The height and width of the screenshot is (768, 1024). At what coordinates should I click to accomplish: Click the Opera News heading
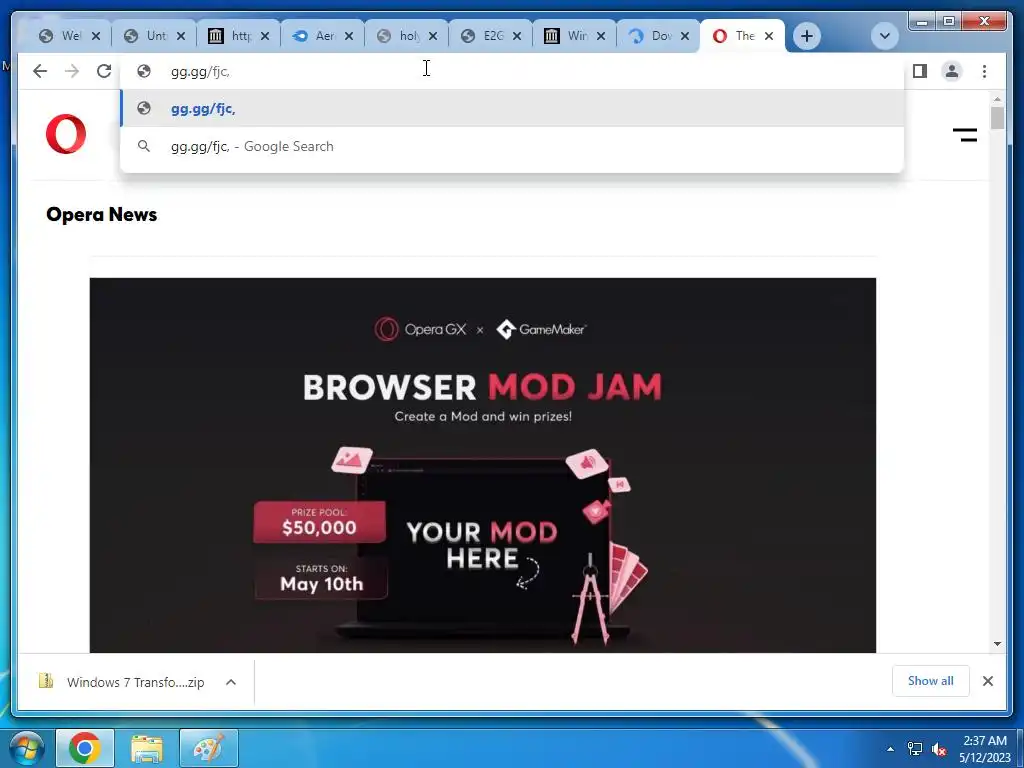click(101, 215)
